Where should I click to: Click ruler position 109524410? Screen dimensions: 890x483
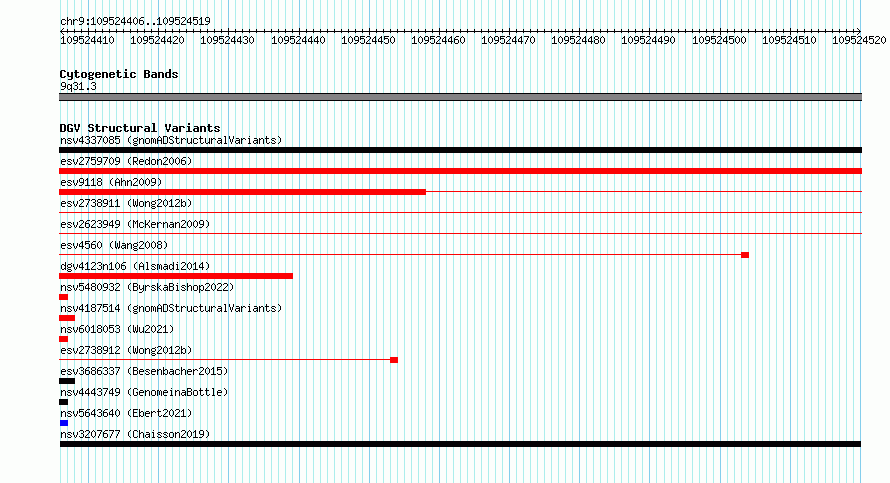click(x=87, y=41)
